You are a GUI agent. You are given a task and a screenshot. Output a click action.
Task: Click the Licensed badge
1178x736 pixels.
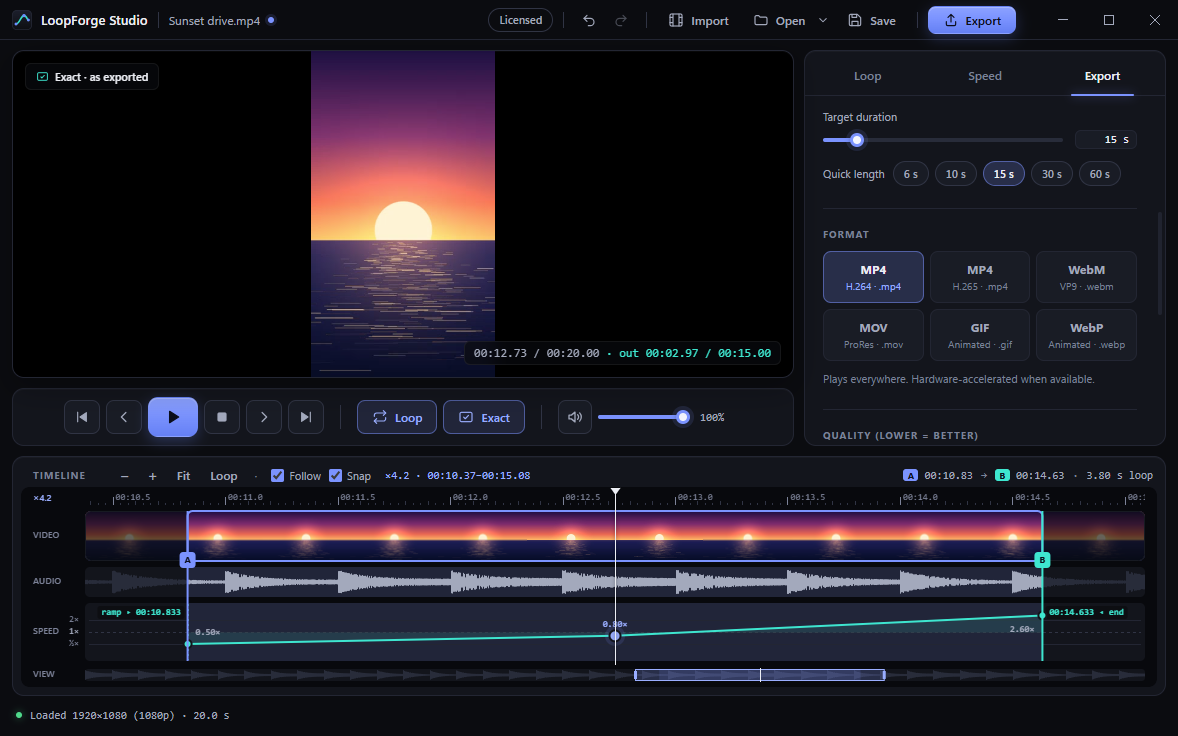pos(521,20)
